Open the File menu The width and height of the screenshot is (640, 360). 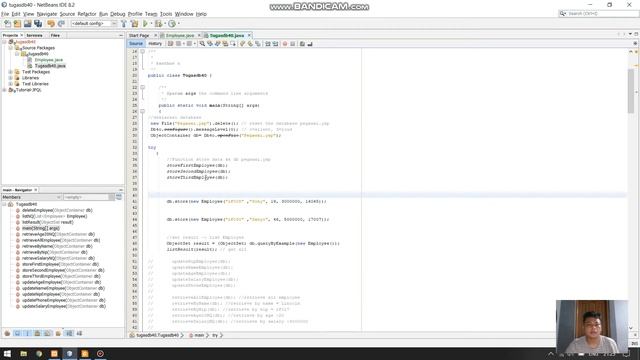(5, 14)
